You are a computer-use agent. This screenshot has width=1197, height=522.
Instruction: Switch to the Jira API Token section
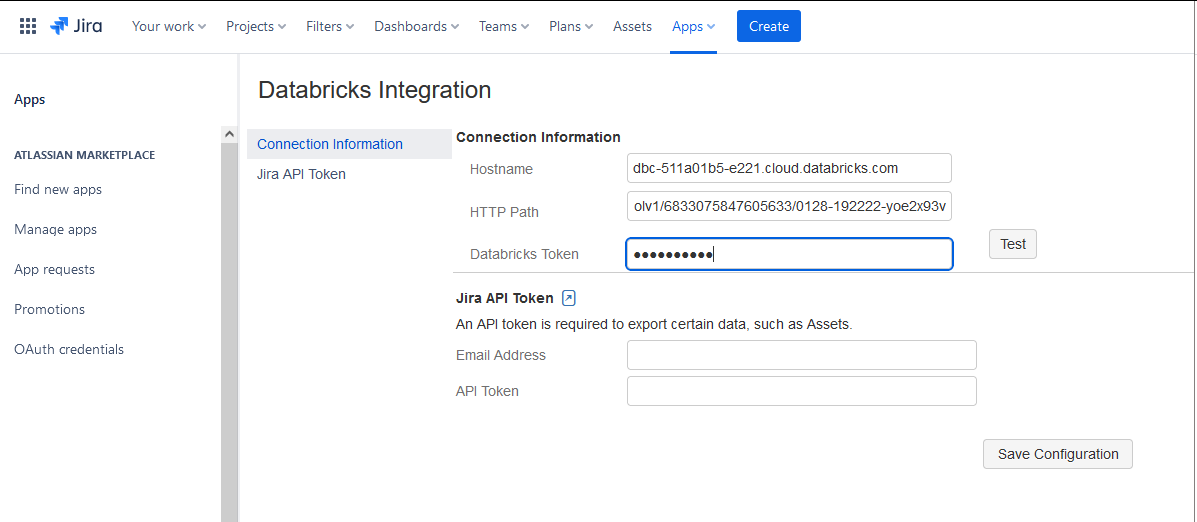pyautogui.click(x=301, y=174)
